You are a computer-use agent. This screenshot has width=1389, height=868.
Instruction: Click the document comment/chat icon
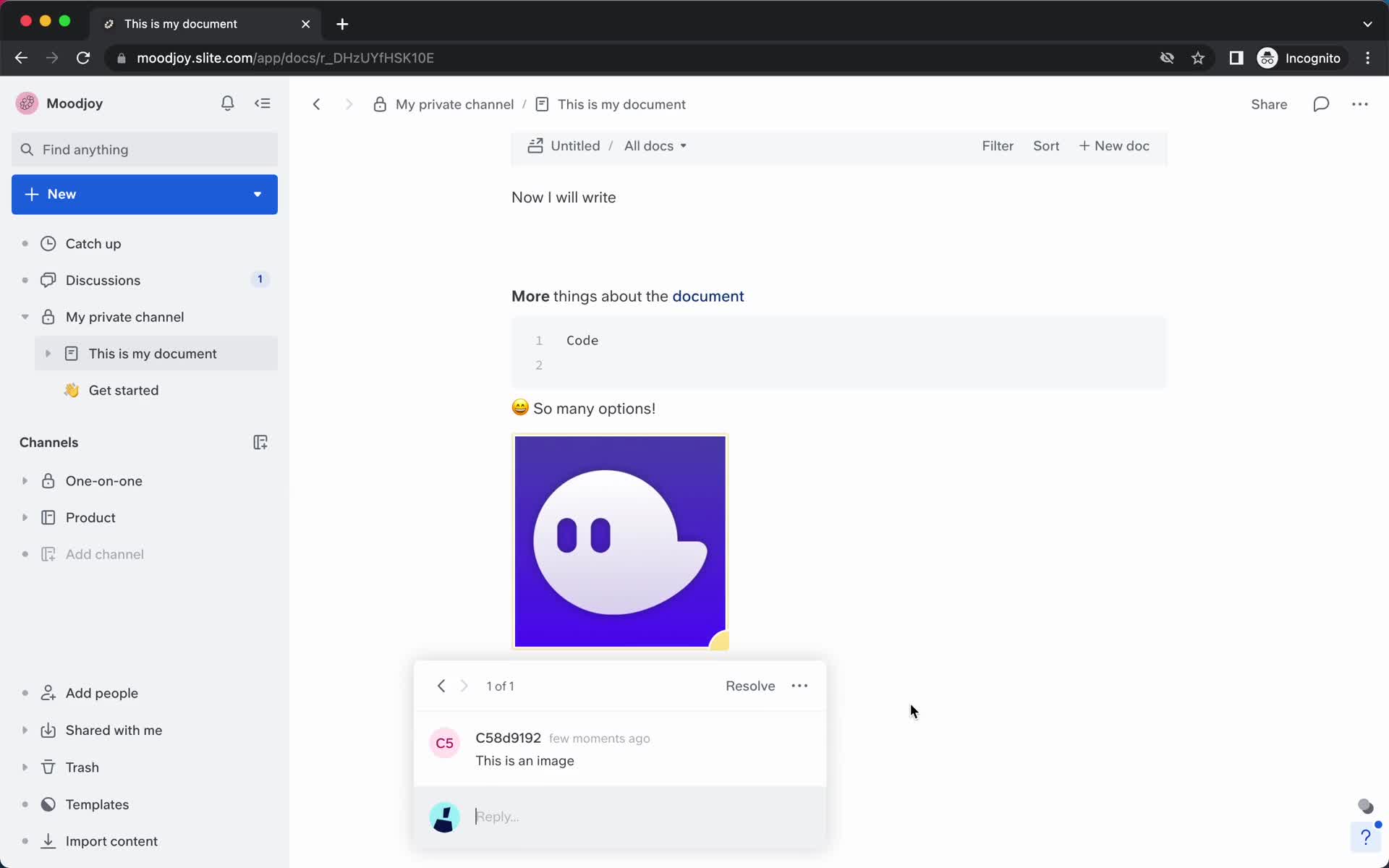(1320, 104)
